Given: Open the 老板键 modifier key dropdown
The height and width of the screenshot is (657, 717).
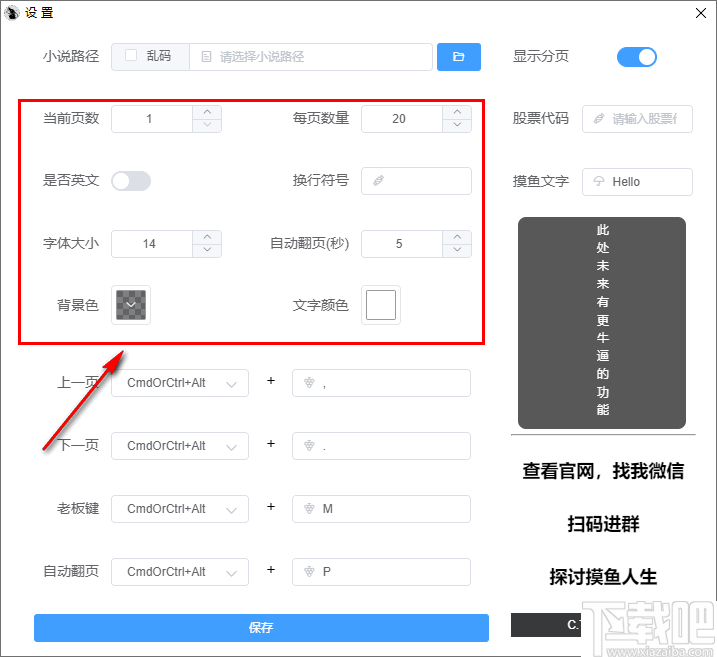Looking at the screenshot, I should pos(180,509).
